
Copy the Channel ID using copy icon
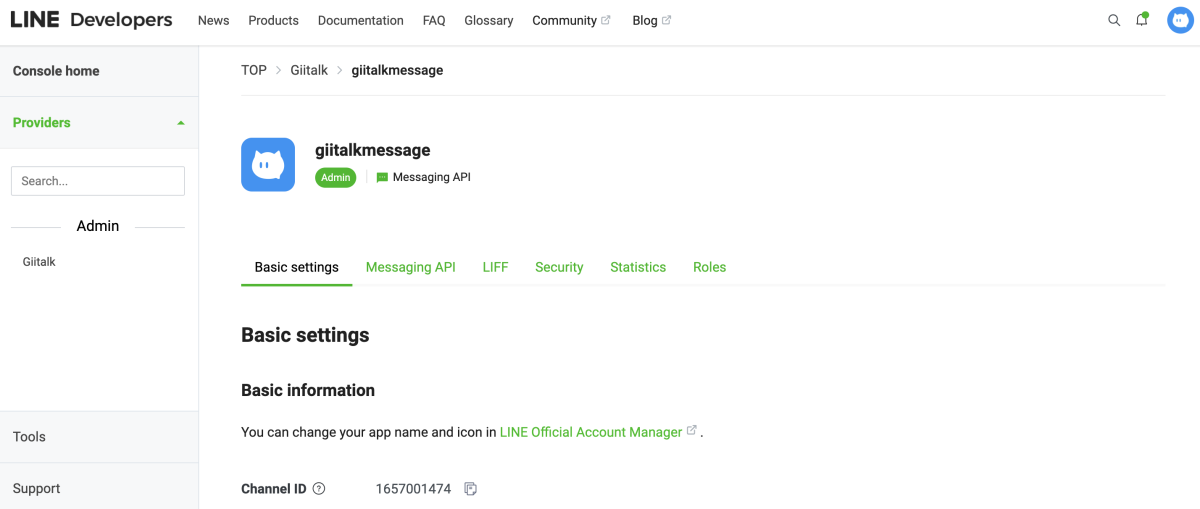tap(471, 489)
